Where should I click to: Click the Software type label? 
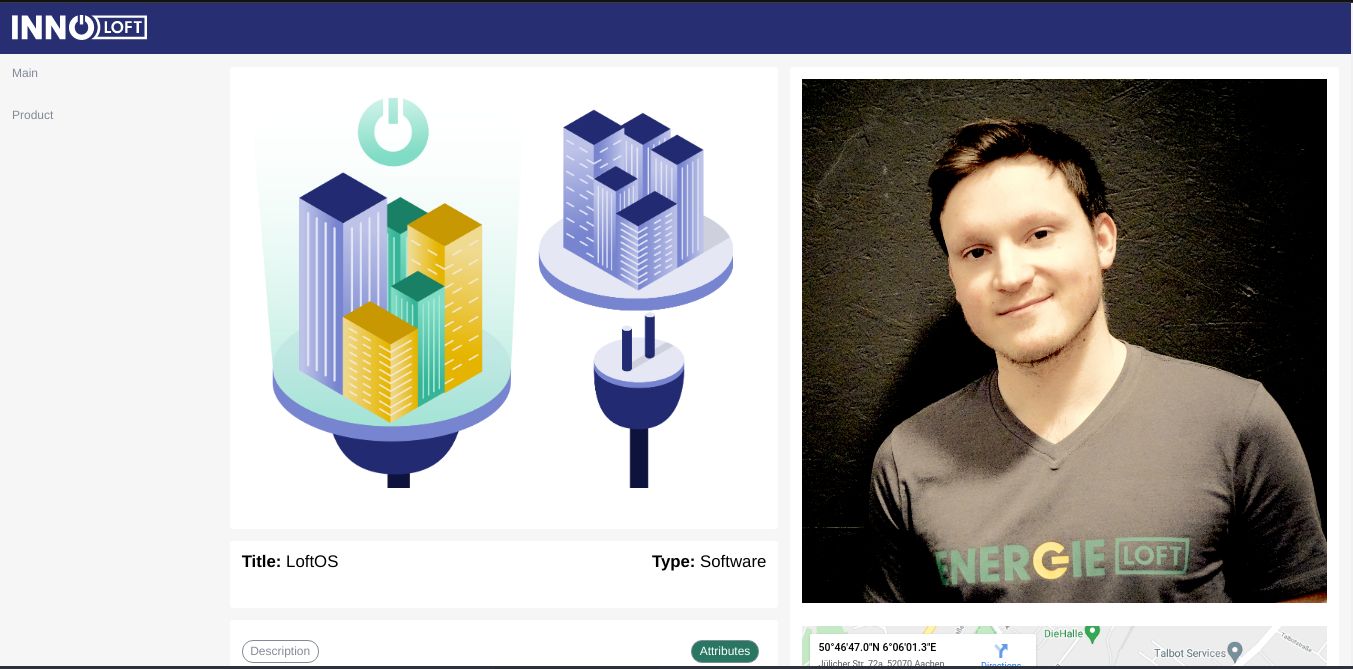[733, 562]
